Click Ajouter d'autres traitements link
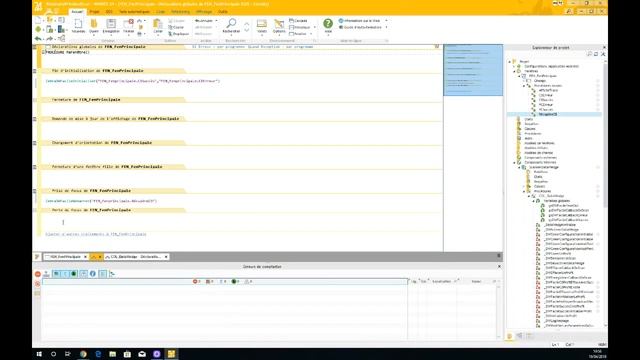 pyautogui.click(x=96, y=234)
